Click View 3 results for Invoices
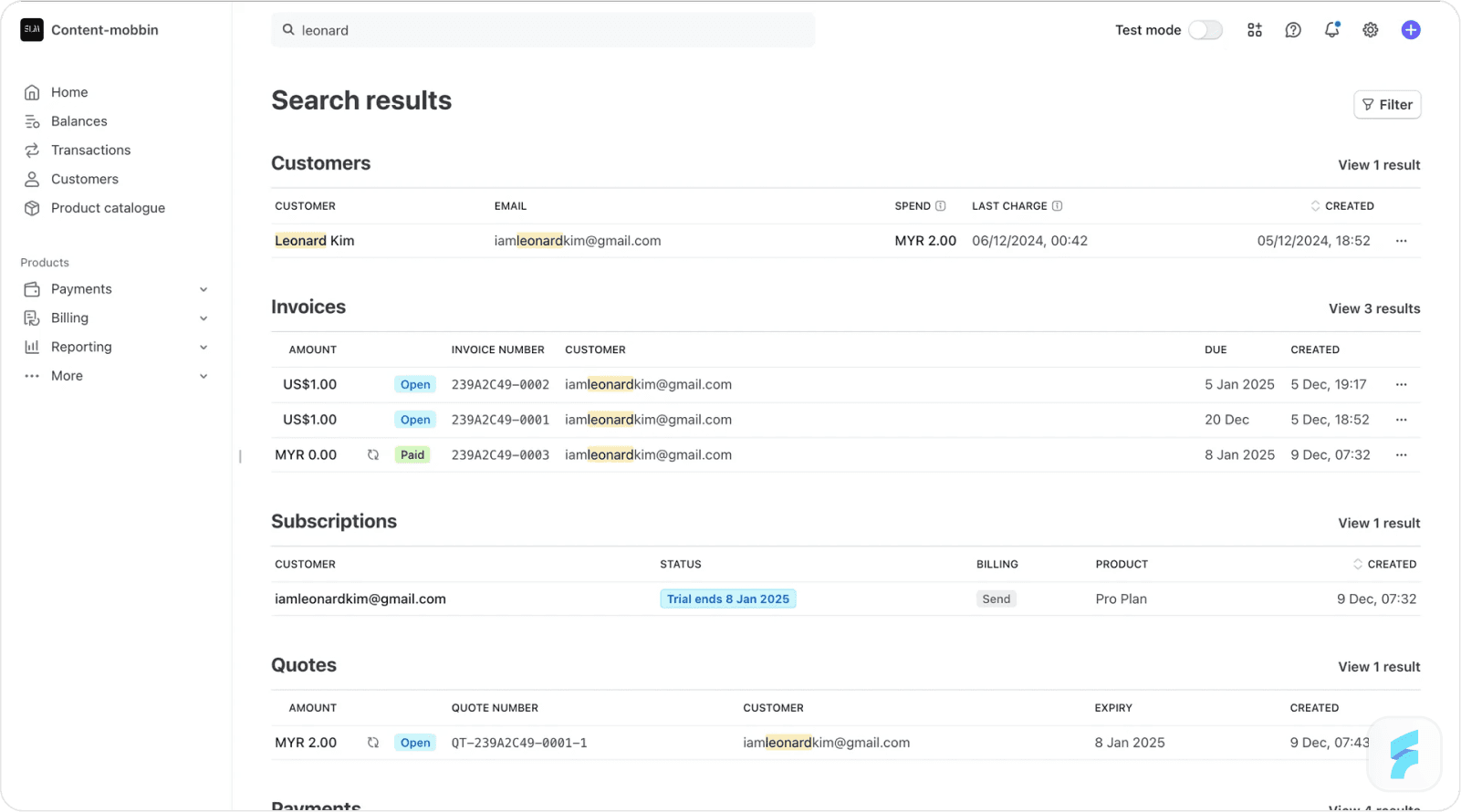The height and width of the screenshot is (812, 1461). [x=1374, y=308]
